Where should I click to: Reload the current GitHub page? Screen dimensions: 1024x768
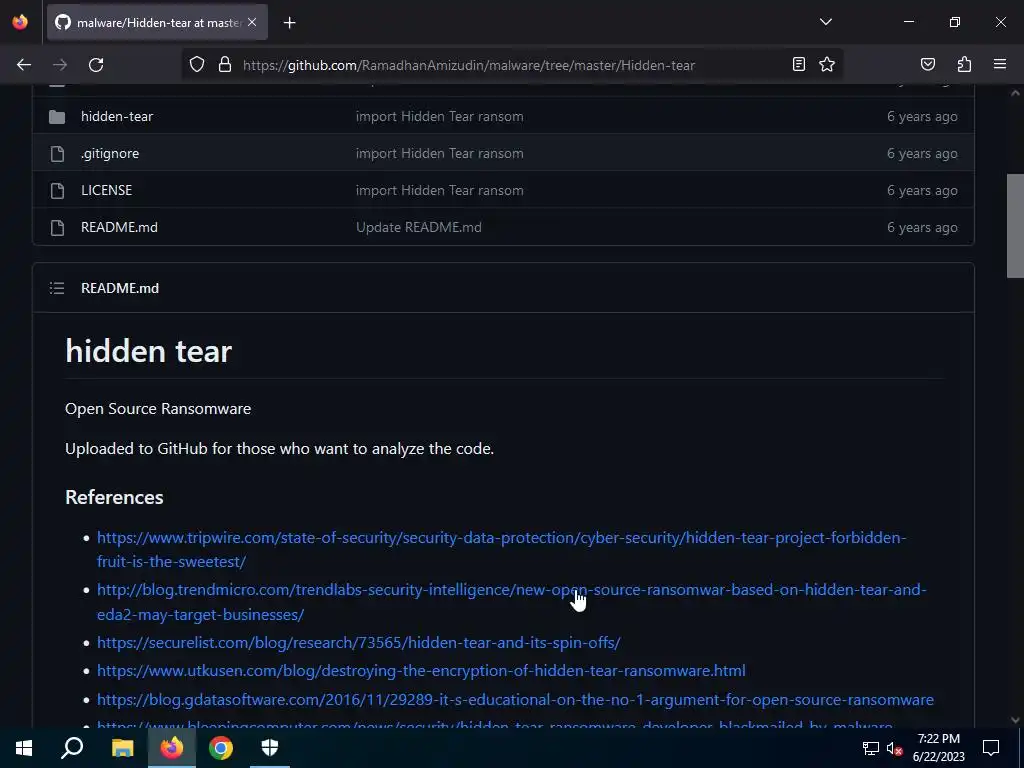96,65
